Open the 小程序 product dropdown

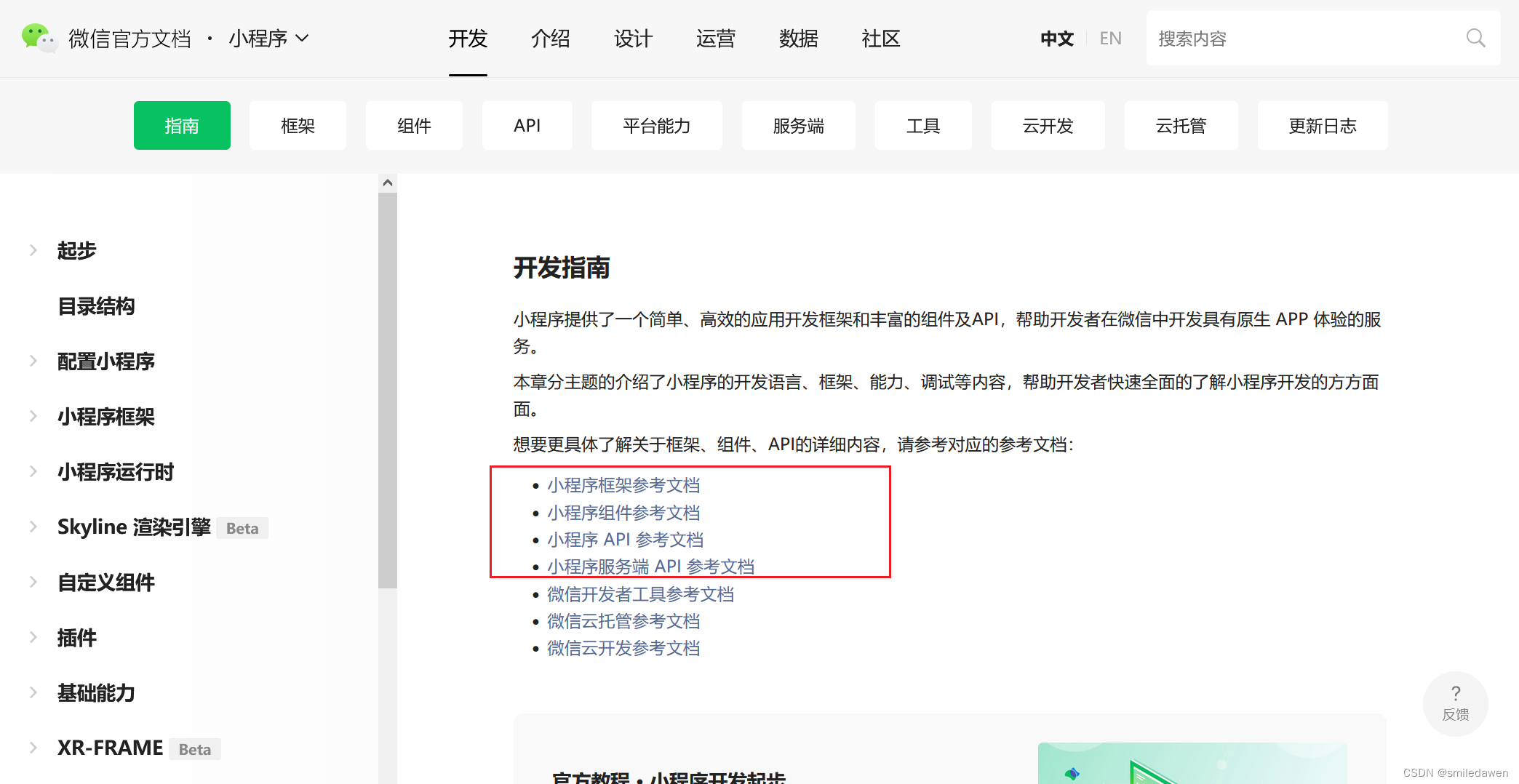coord(269,38)
